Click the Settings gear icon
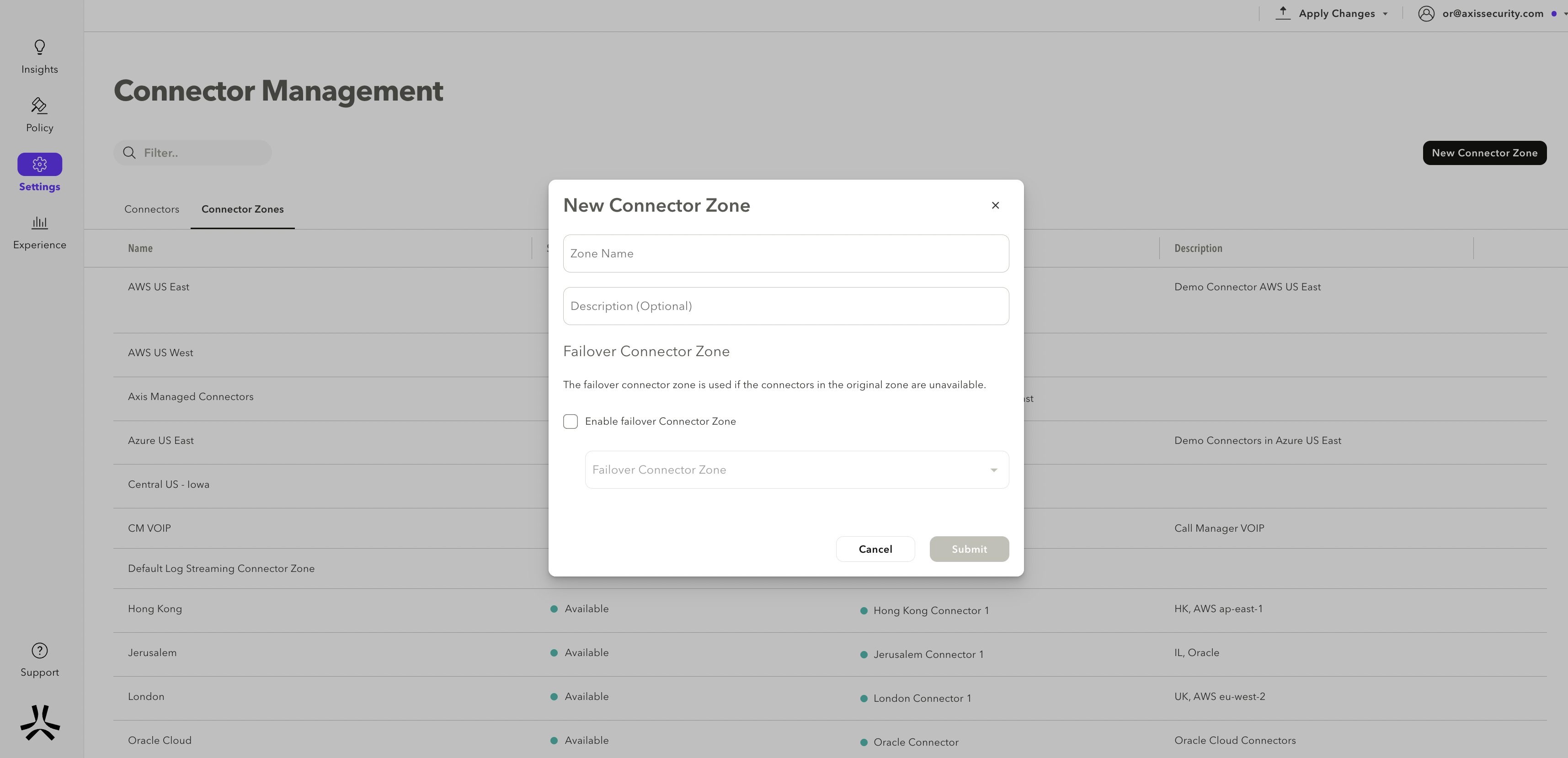The width and height of the screenshot is (1568, 758). click(x=40, y=165)
